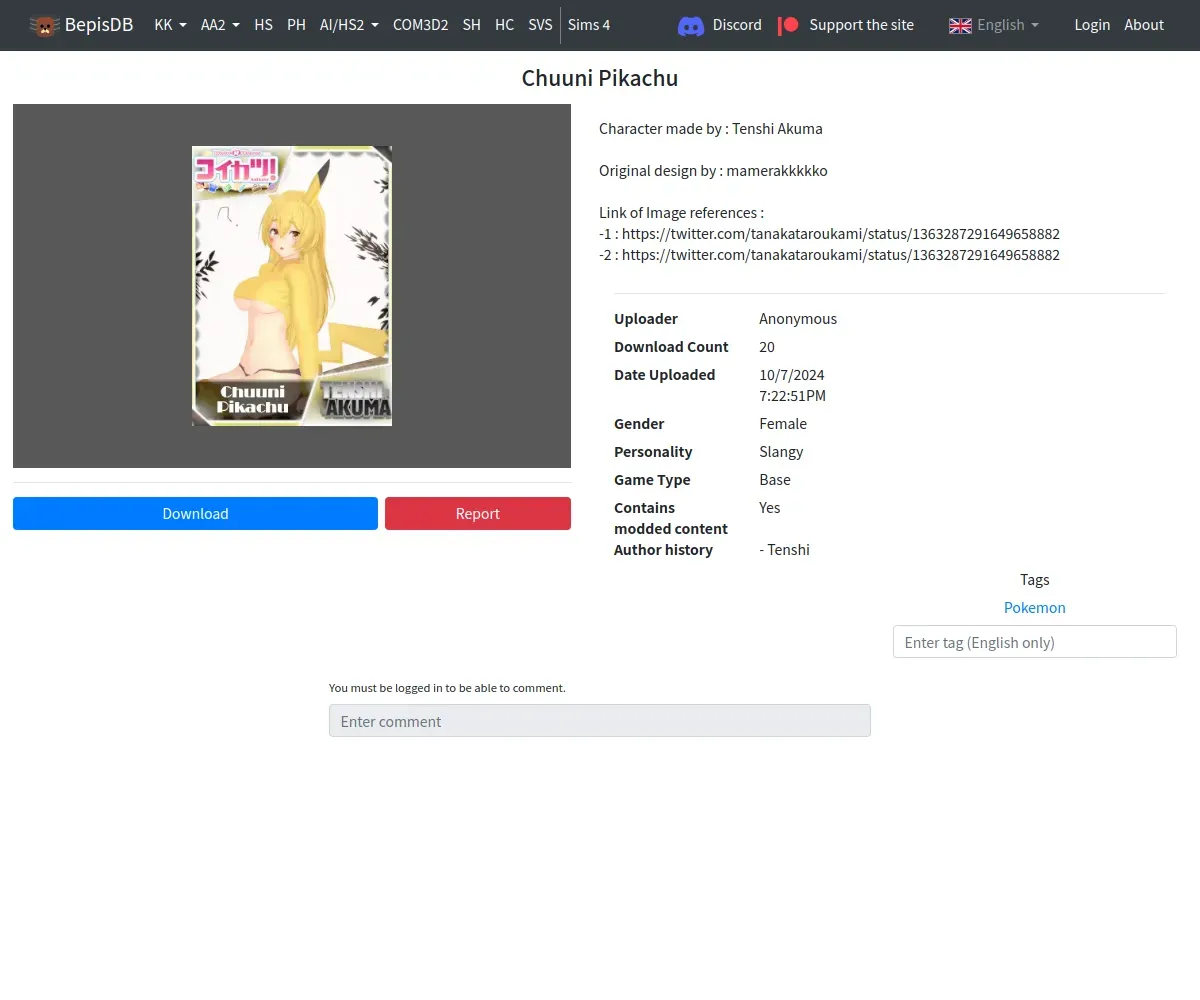This screenshot has width=1200, height=1000.
Task: Click the upload date 10/7/2024
Action: [x=792, y=375]
